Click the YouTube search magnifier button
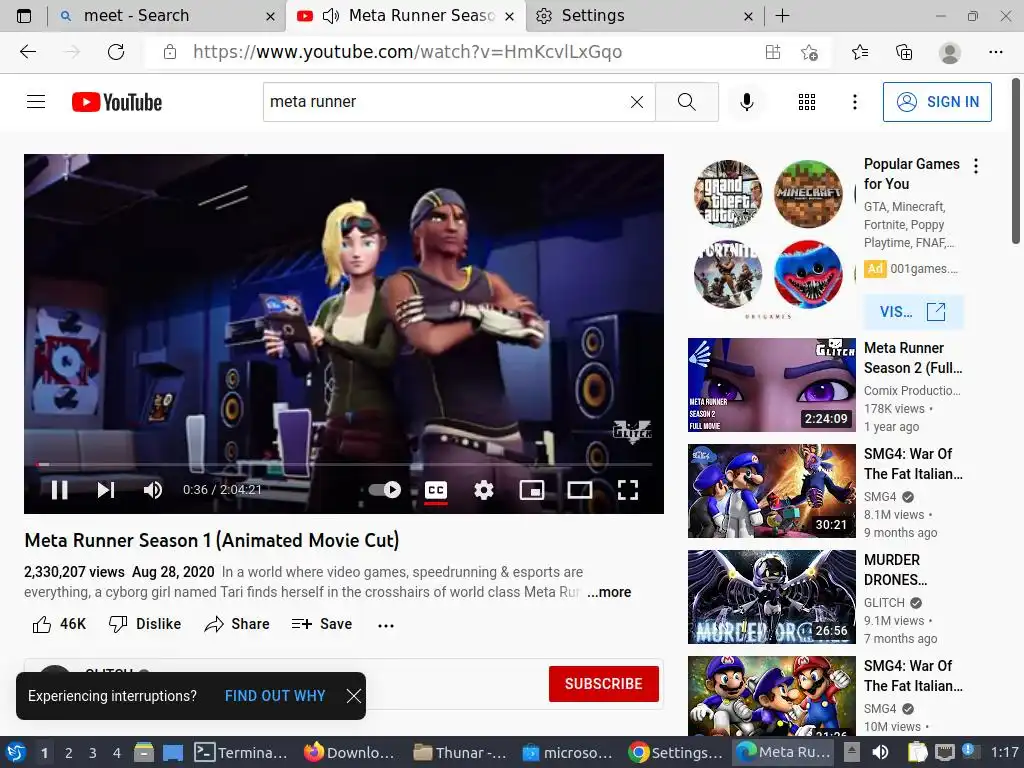This screenshot has width=1024, height=768. click(686, 102)
